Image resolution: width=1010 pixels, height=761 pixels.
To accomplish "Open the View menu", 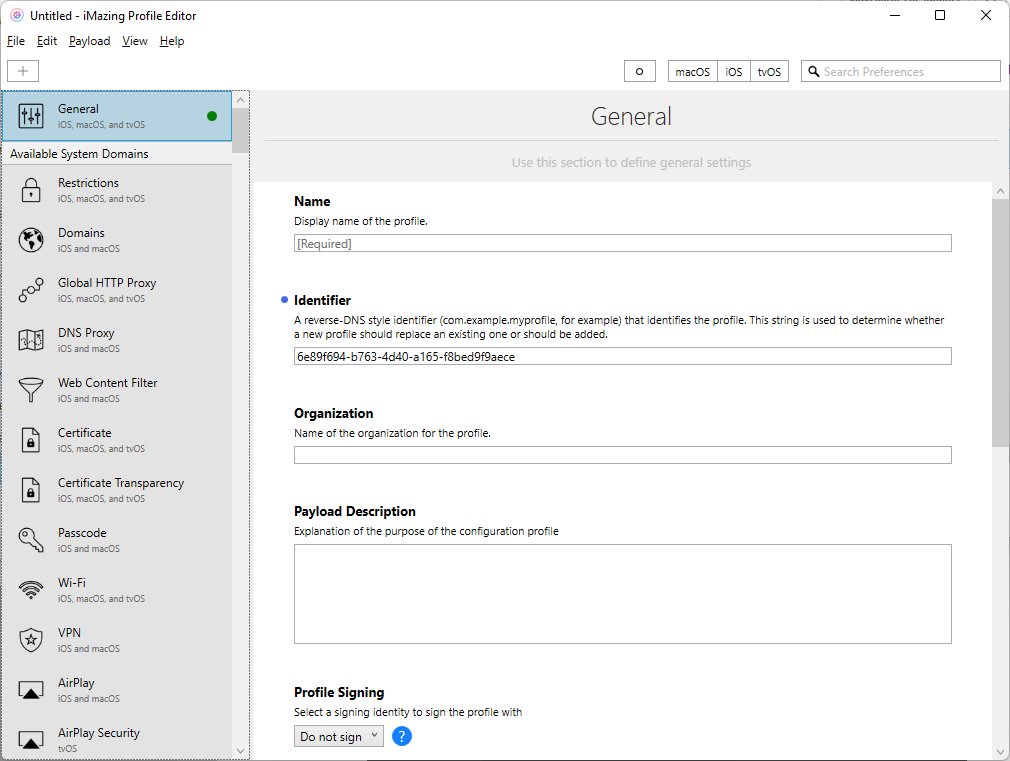I will tap(135, 41).
